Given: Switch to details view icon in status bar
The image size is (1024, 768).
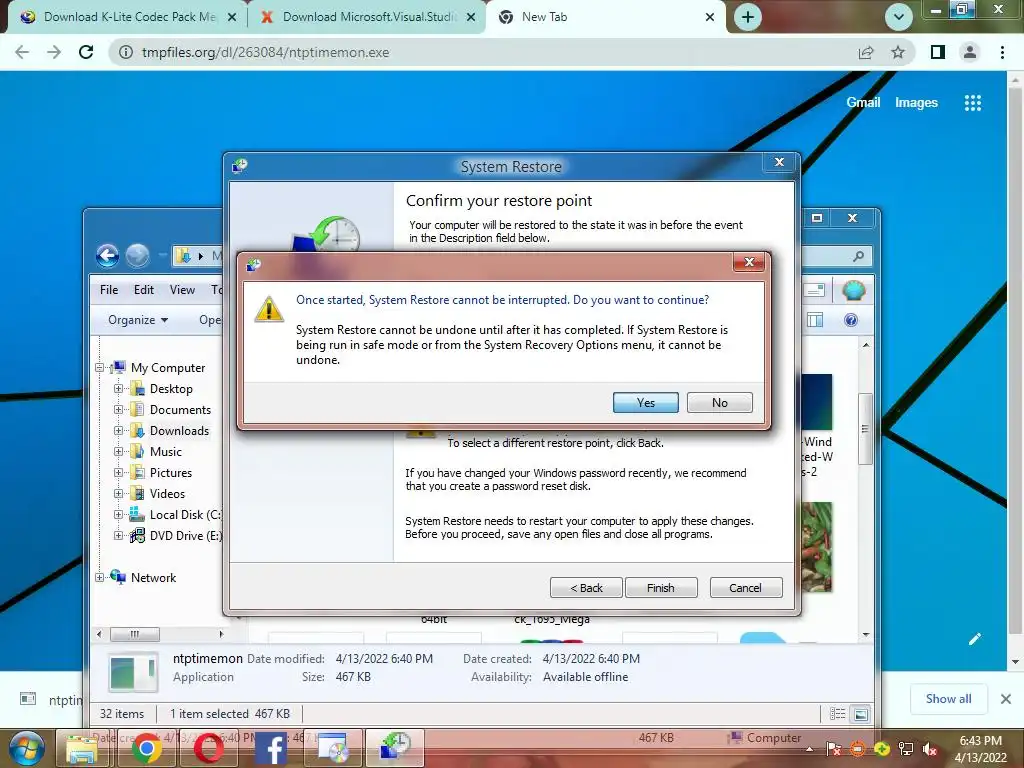Looking at the screenshot, I should [x=837, y=714].
